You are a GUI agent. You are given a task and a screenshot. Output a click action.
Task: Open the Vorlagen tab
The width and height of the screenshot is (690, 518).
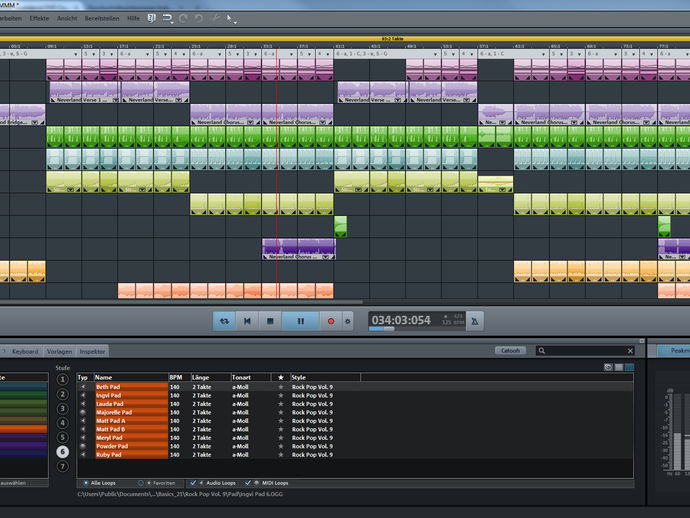coord(59,351)
